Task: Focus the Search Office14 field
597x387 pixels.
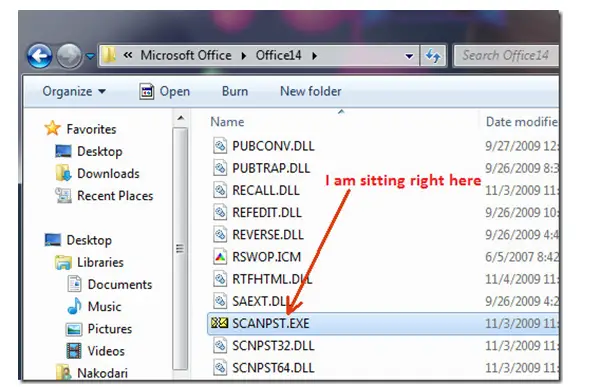Action: (x=506, y=56)
